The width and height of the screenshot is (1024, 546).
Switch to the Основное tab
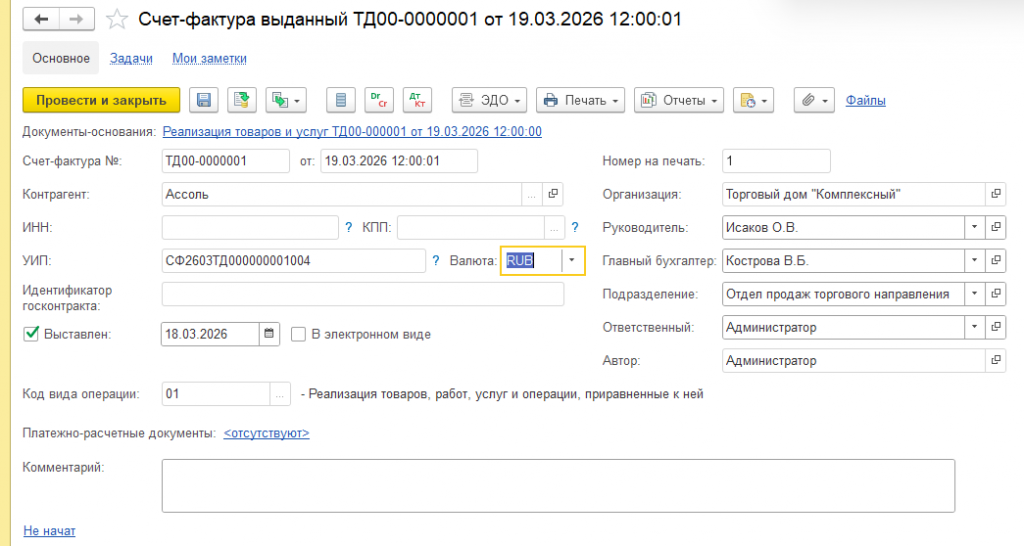(x=61, y=58)
